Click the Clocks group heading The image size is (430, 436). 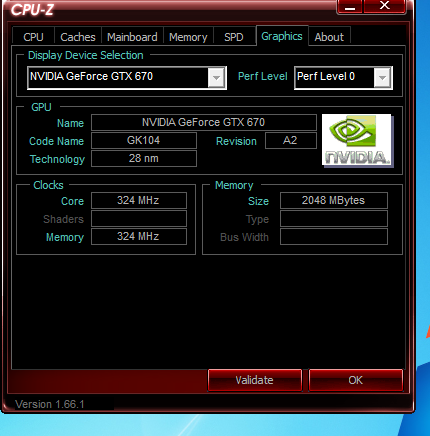[48, 185]
